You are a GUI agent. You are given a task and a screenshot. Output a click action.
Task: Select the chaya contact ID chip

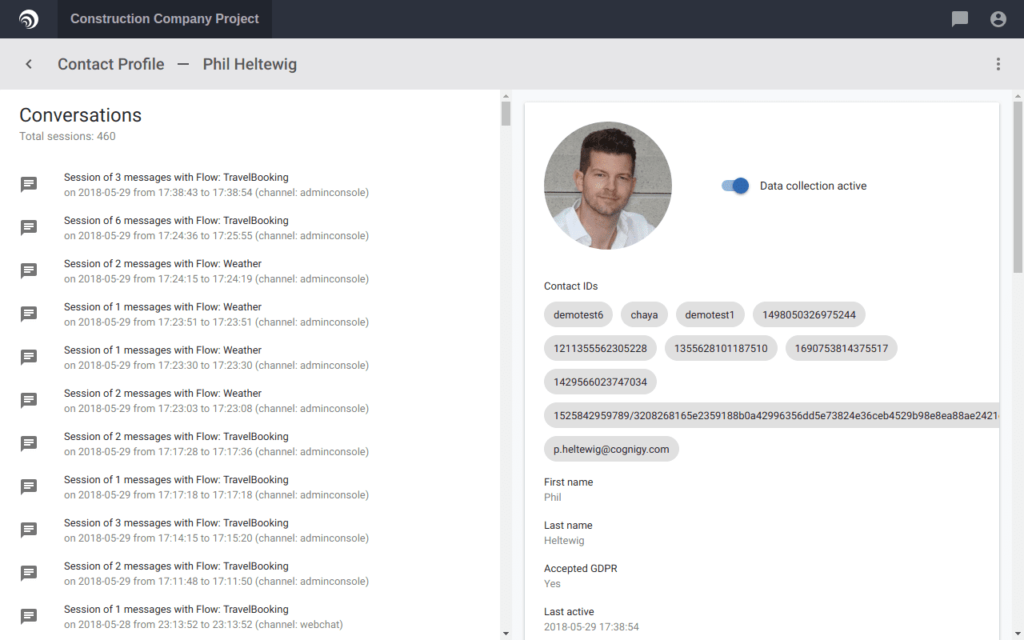[644, 315]
